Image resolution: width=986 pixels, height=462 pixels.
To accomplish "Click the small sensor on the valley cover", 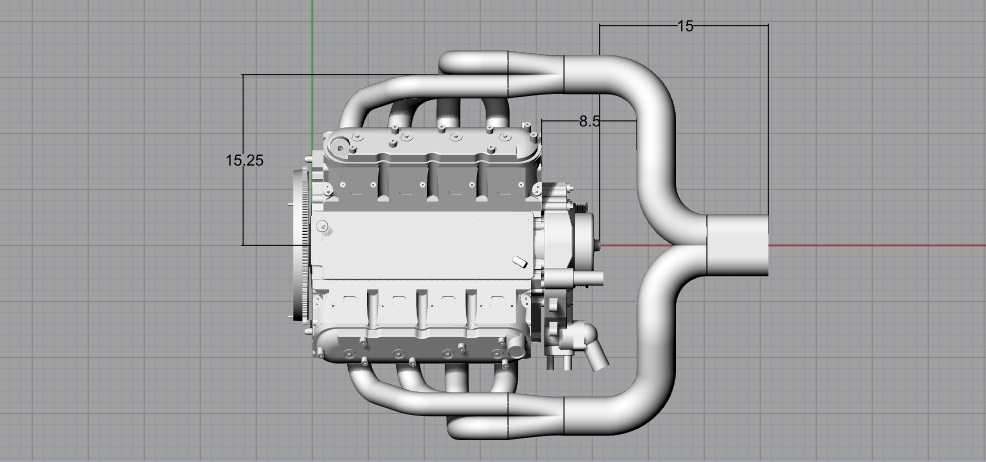I will [x=519, y=262].
